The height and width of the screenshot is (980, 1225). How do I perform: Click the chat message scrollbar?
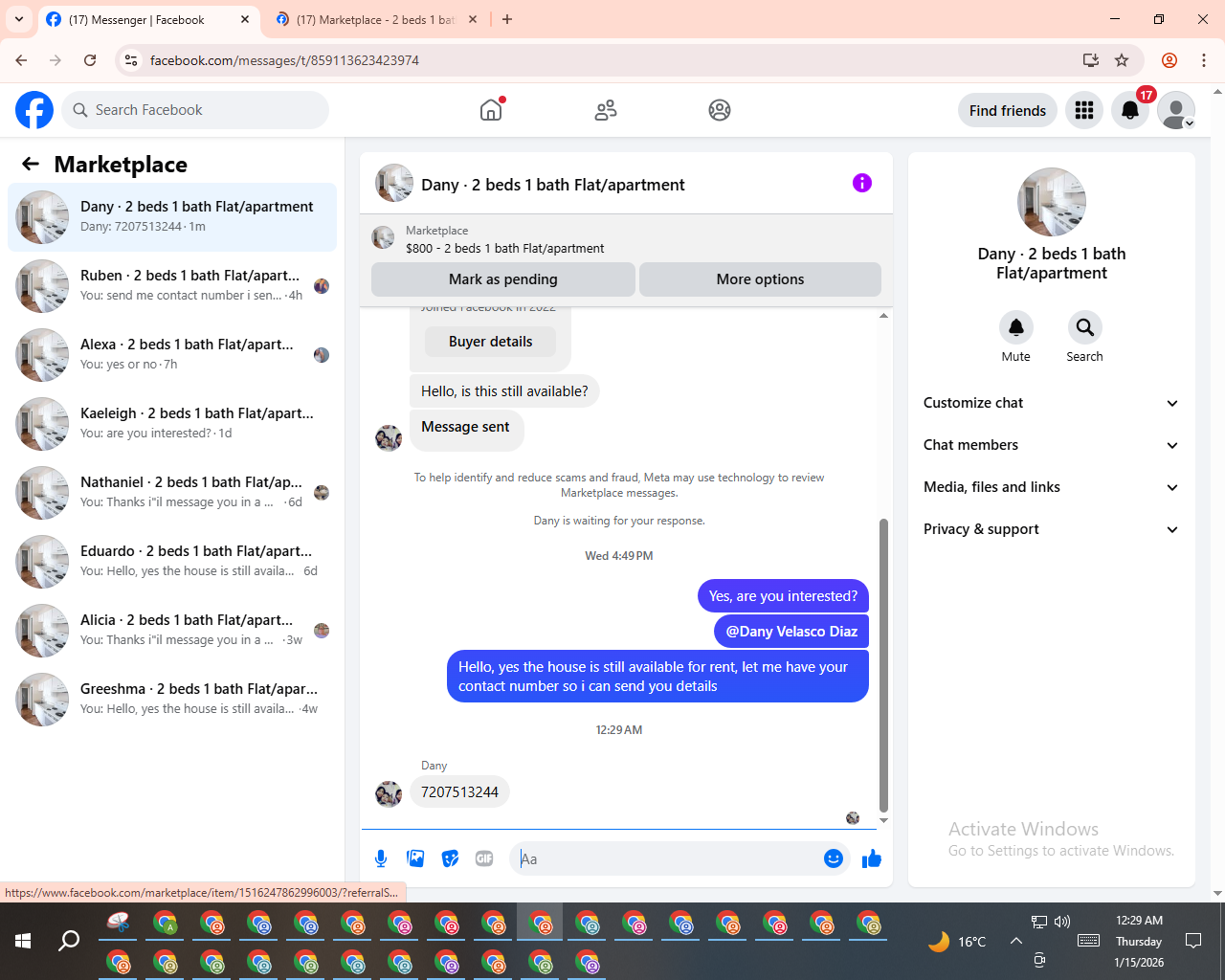(883, 664)
